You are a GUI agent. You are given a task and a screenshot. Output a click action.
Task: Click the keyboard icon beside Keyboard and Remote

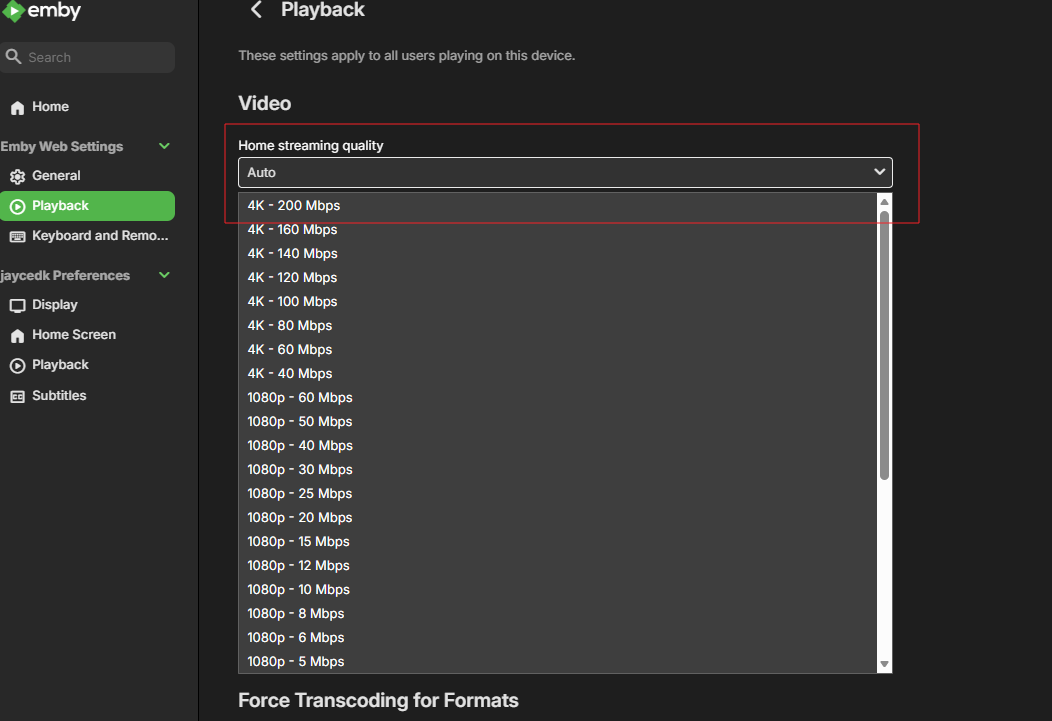click(x=17, y=236)
